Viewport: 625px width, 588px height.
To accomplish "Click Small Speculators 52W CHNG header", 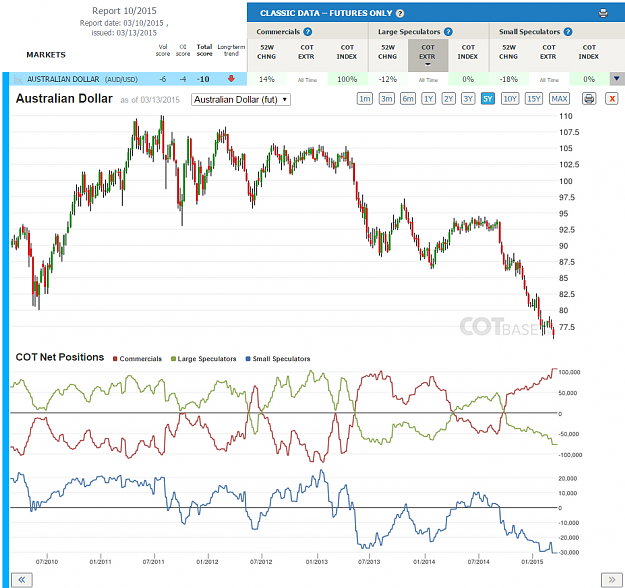I will (509, 52).
